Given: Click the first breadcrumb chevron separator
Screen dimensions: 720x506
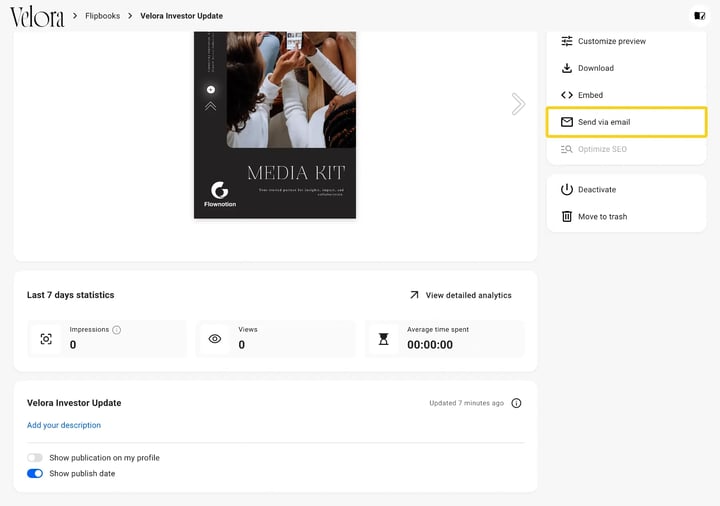Looking at the screenshot, I should coord(75,16).
